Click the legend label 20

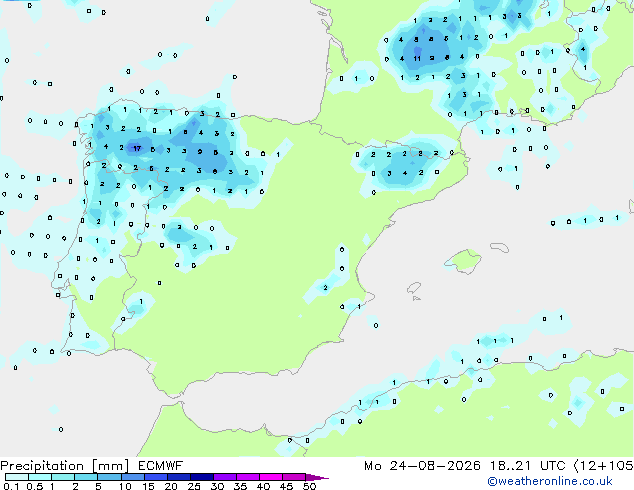[171, 486]
